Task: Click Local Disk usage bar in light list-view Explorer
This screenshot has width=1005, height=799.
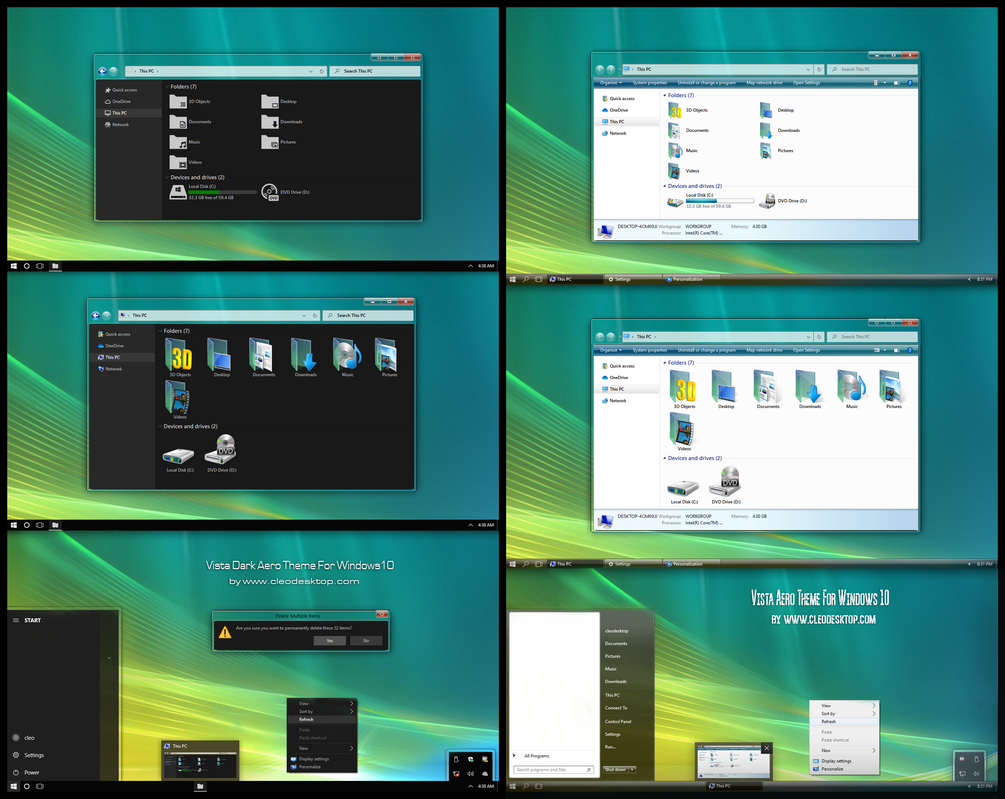Action: coord(720,201)
